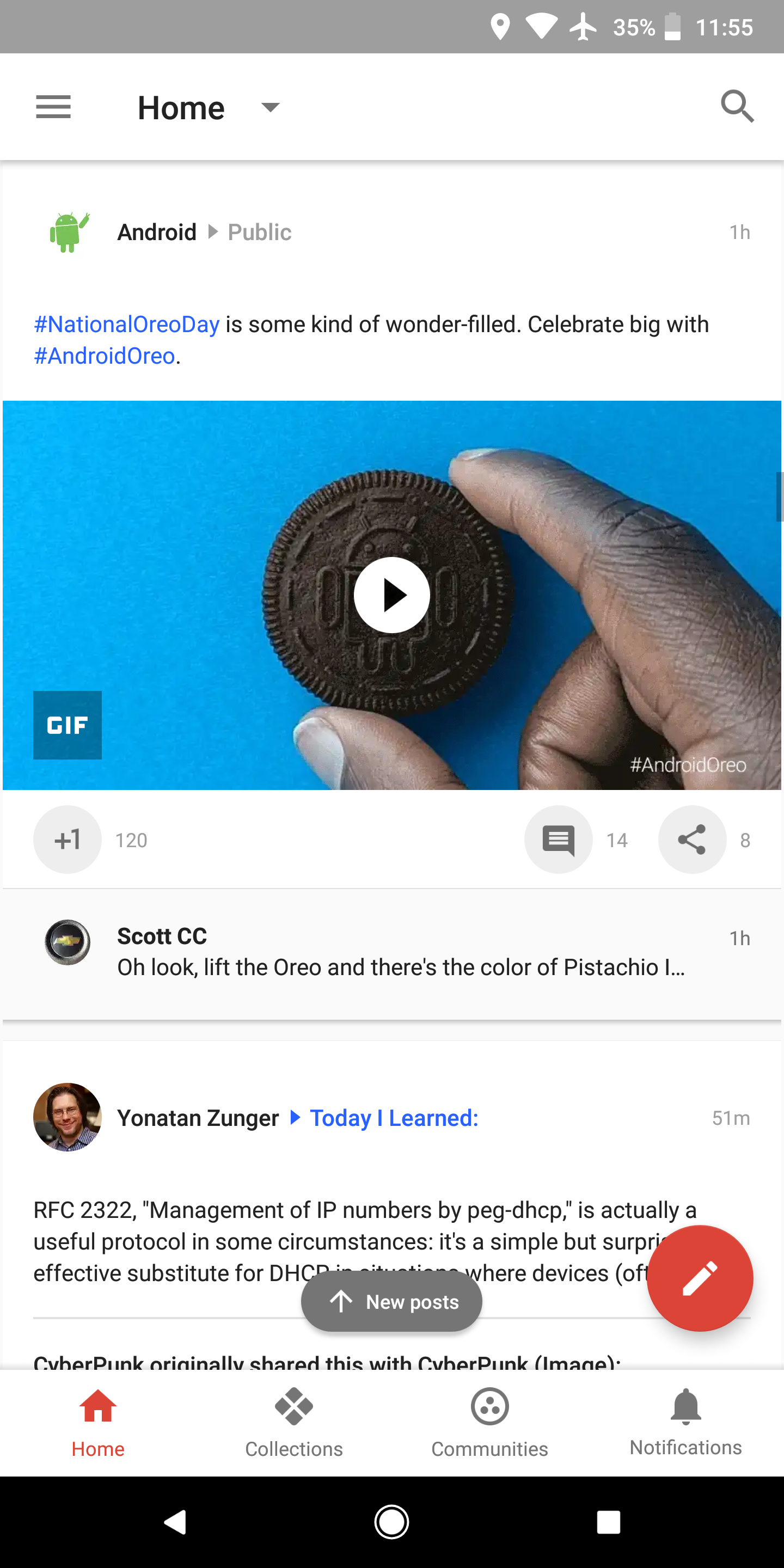This screenshot has width=784, height=1568.
Task: Tap the GIF badge on the video
Action: 67,725
